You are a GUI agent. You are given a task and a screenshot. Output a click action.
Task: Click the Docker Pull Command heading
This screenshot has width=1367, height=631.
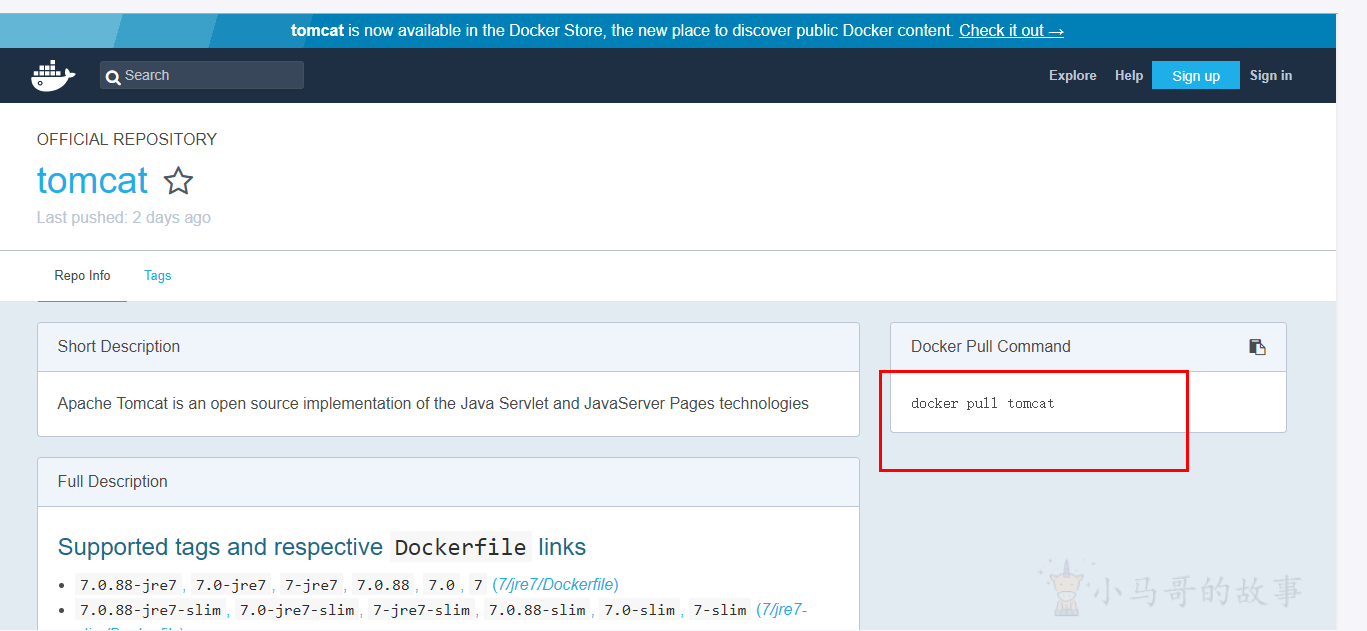coord(991,347)
